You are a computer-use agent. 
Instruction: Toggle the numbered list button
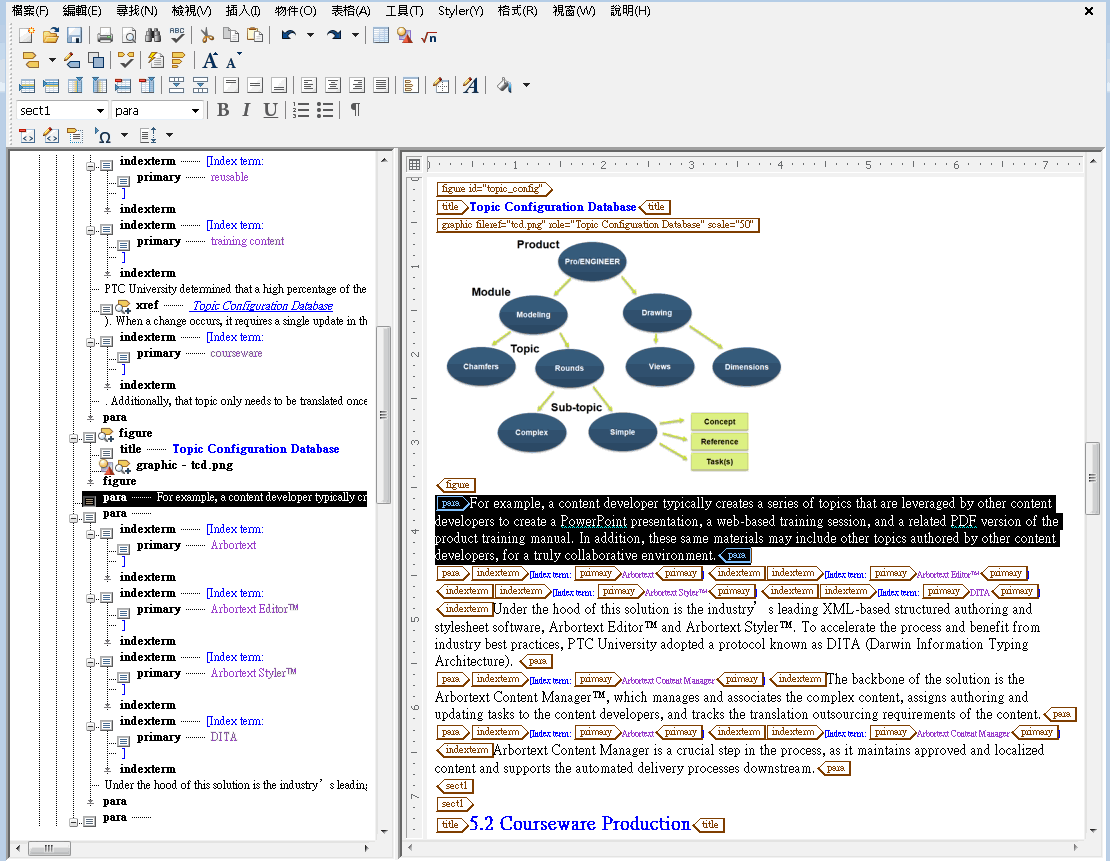pos(301,110)
